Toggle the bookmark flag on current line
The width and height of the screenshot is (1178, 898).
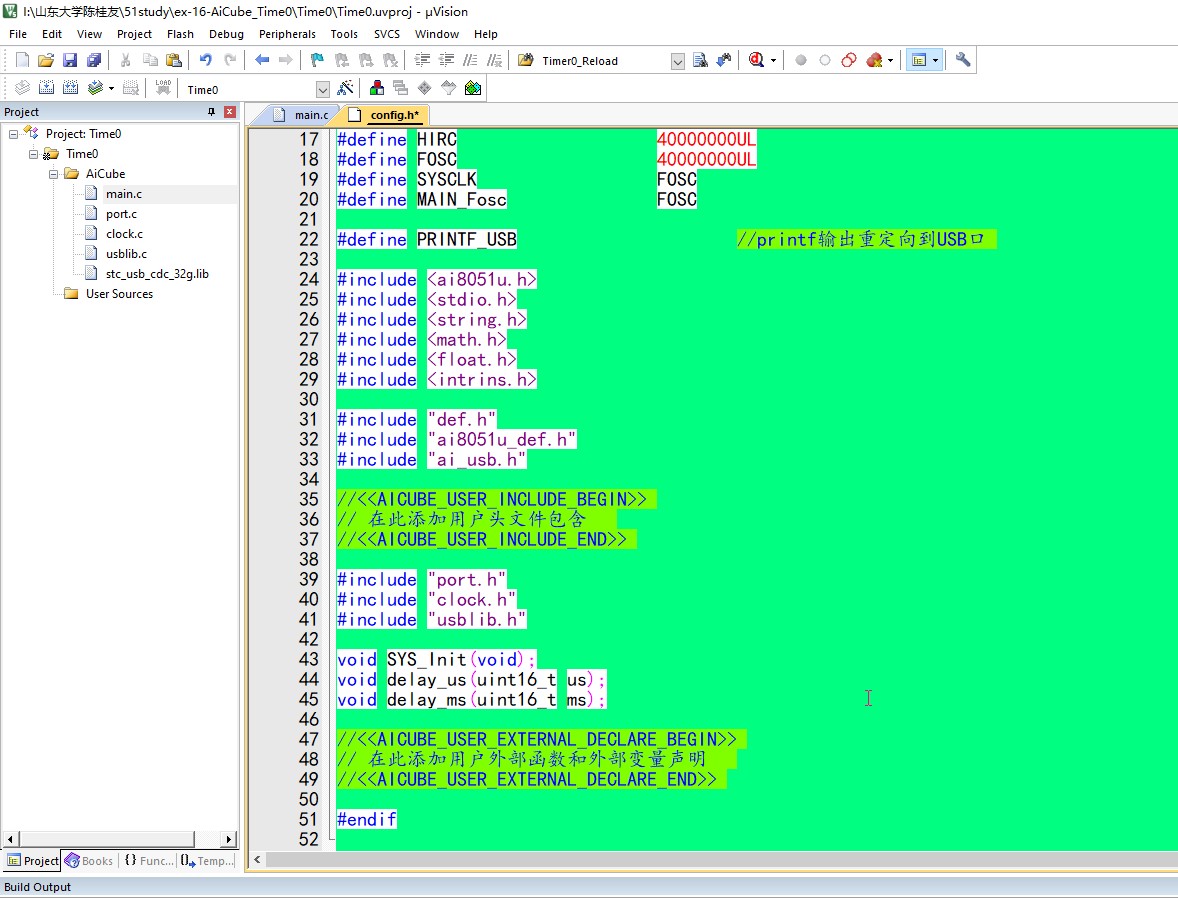pos(317,60)
